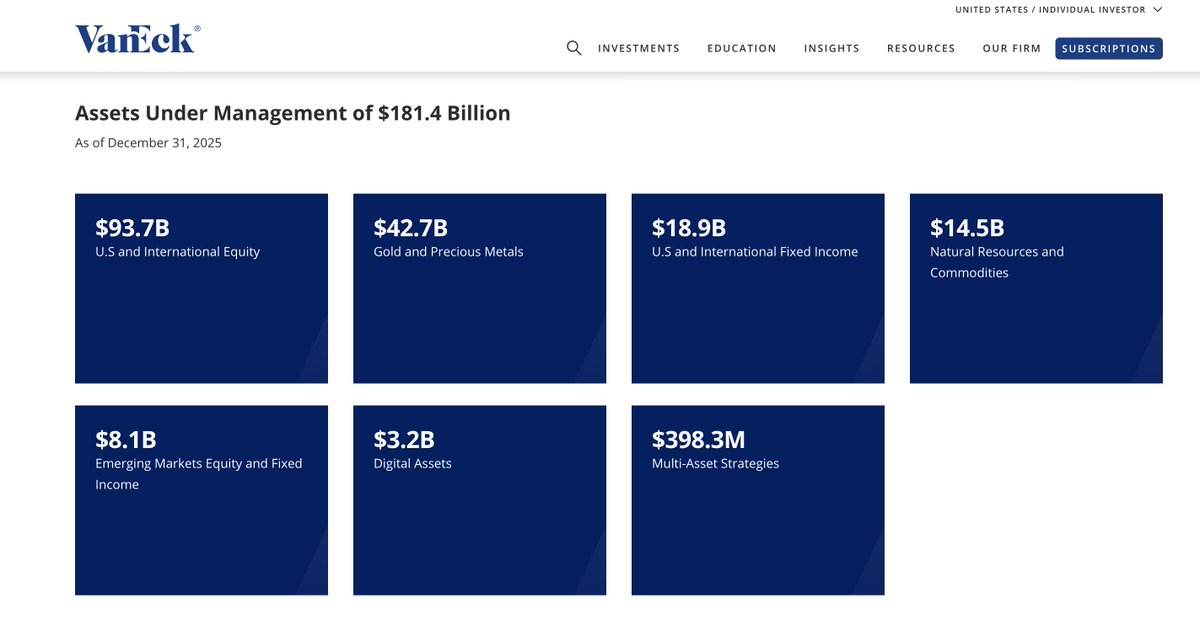1200x621 pixels.
Task: Open the Resources menu
Action: pyautogui.click(x=921, y=48)
